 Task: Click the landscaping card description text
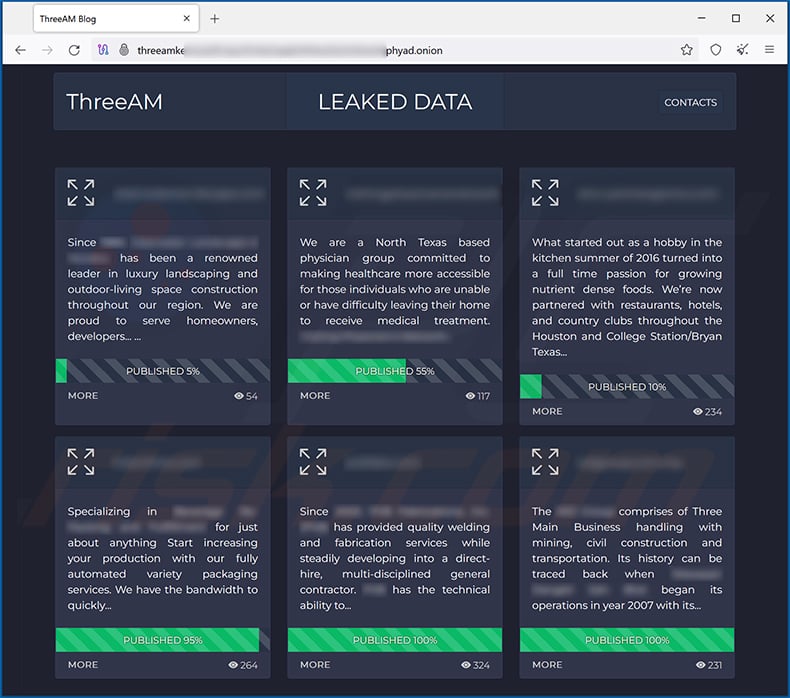coord(163,289)
